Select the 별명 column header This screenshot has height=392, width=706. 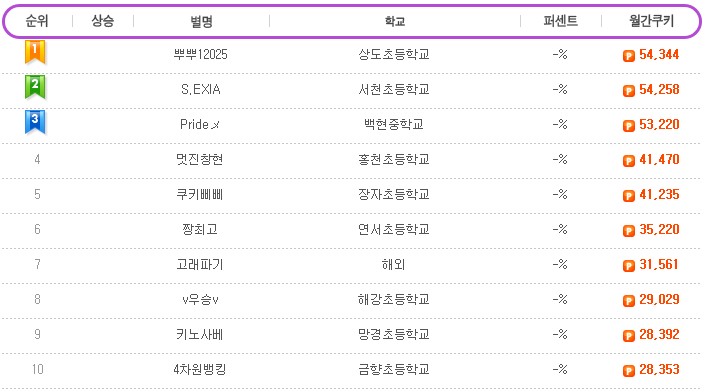[x=201, y=21]
